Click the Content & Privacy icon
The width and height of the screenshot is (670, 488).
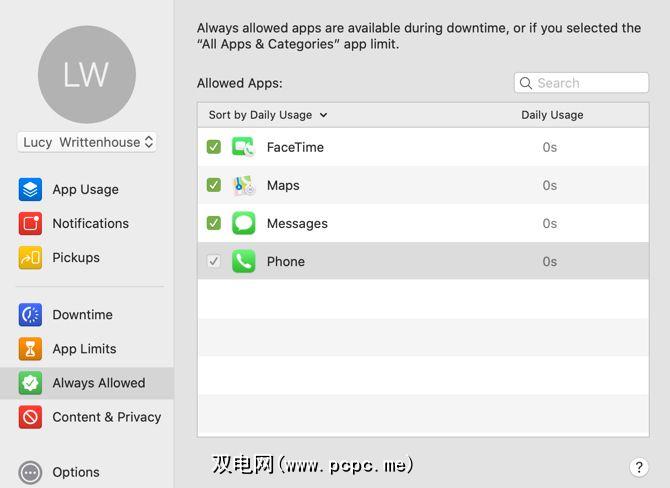click(x=30, y=417)
